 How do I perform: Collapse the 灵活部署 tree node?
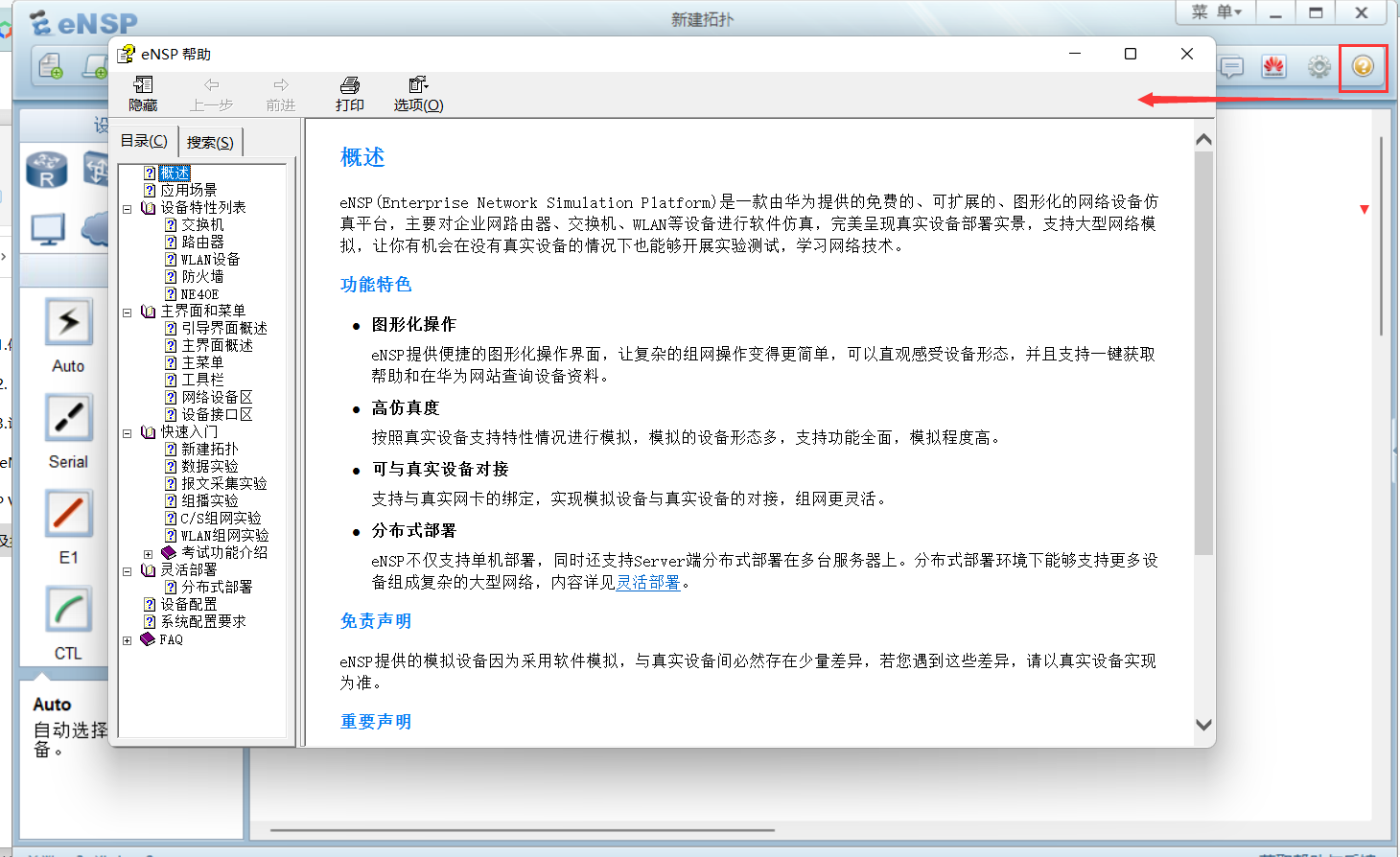pyautogui.click(x=127, y=570)
